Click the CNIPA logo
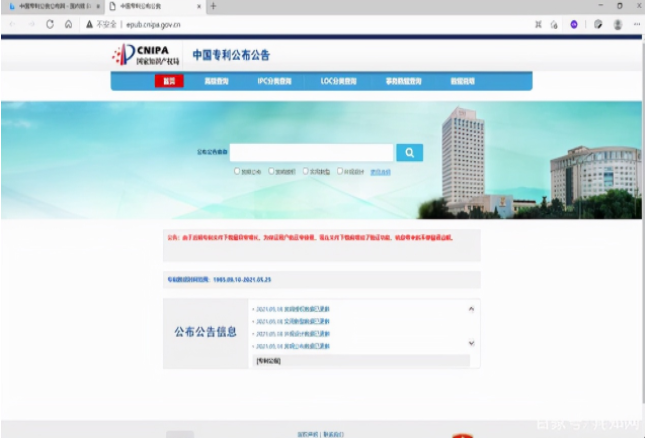 point(140,56)
